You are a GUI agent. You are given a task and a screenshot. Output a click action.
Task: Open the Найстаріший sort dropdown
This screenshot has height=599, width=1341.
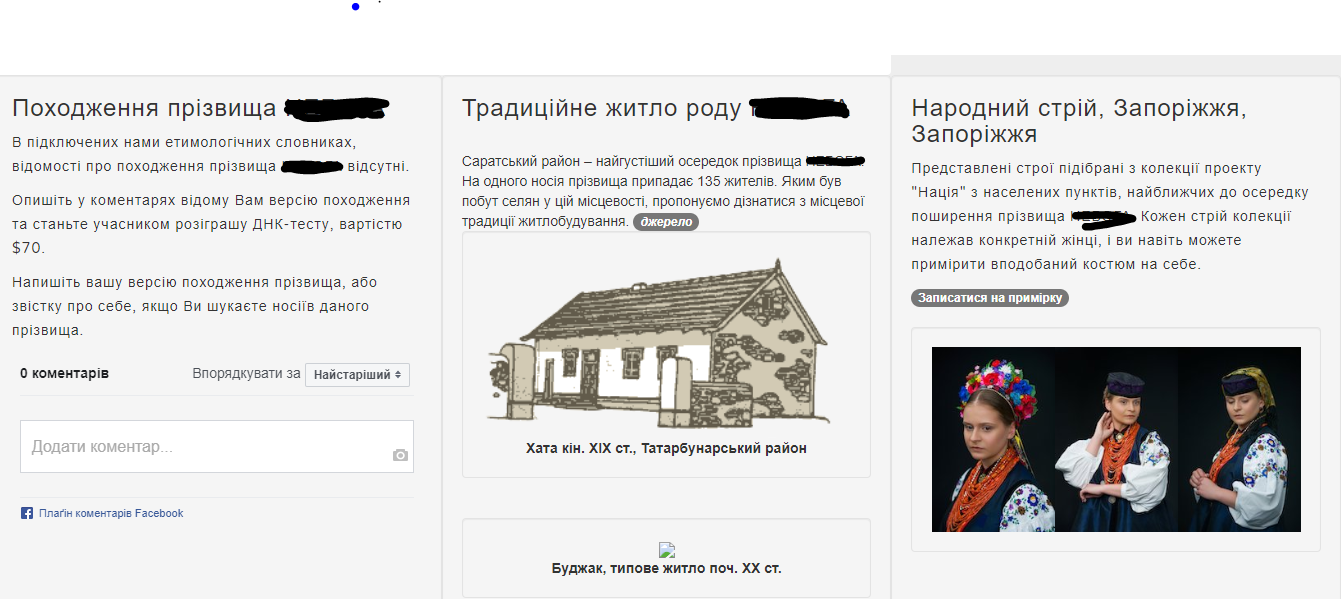(357, 374)
